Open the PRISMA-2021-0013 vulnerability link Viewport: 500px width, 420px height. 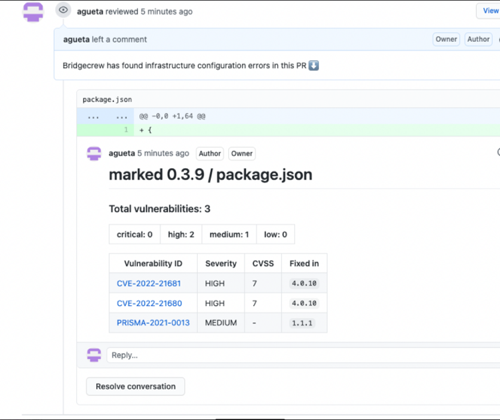(x=153, y=323)
